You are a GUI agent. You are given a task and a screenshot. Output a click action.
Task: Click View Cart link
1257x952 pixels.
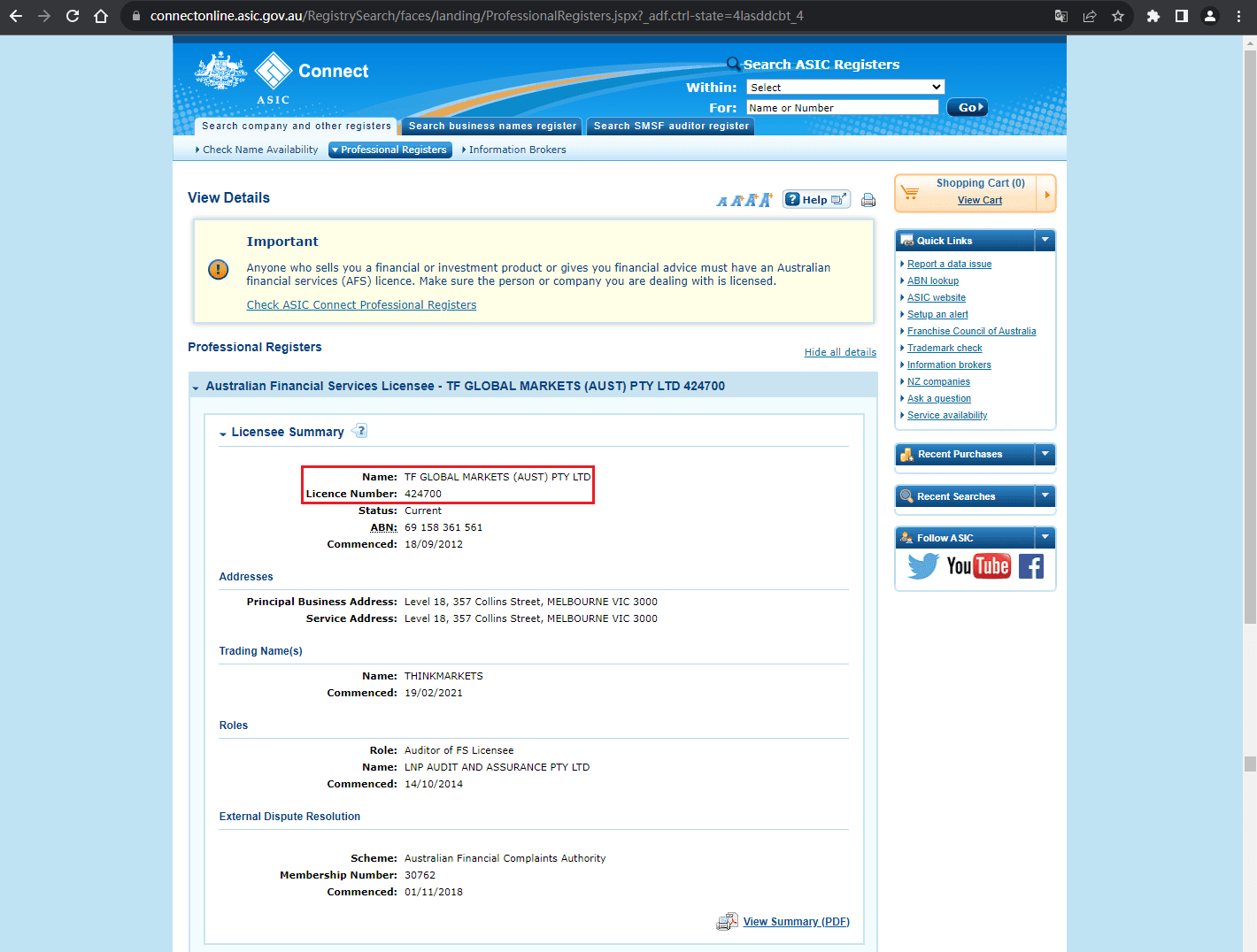[x=980, y=200]
